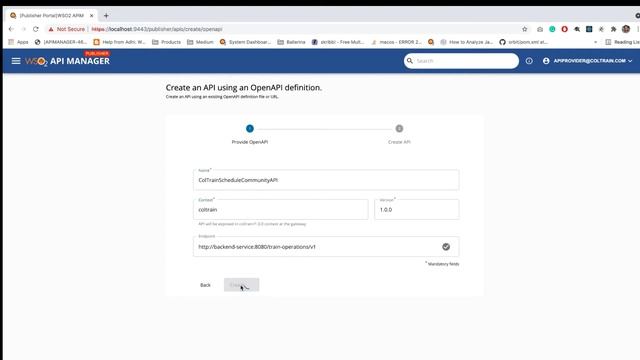
Task: Click the Provide OpenAPI step circle
Action: click(250, 129)
